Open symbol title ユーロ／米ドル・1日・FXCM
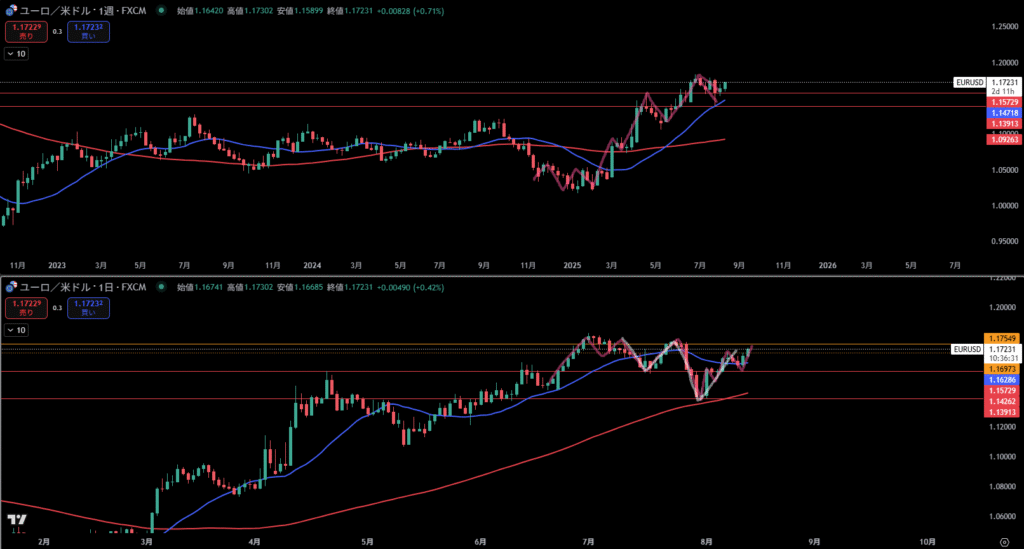The image size is (1024, 549). tap(83, 287)
